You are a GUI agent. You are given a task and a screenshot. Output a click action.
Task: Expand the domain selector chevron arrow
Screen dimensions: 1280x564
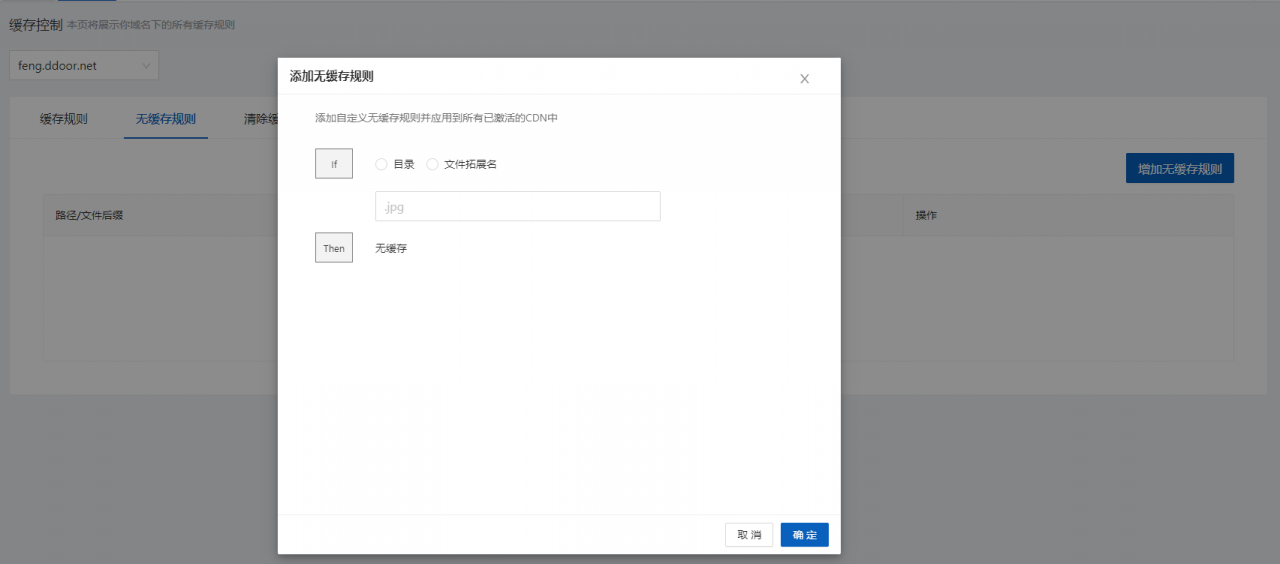pyautogui.click(x=146, y=66)
